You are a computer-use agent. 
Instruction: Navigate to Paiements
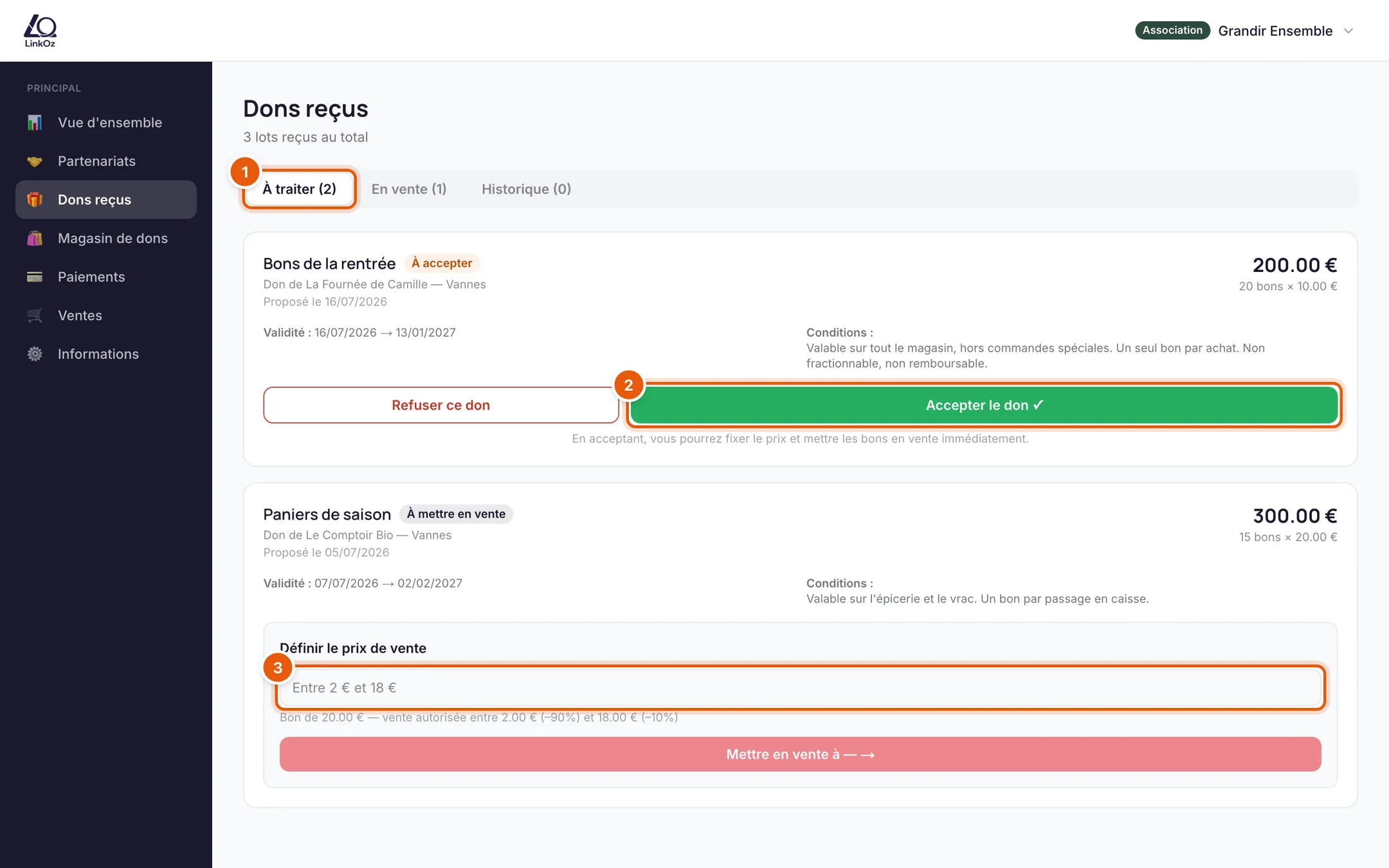point(106,276)
